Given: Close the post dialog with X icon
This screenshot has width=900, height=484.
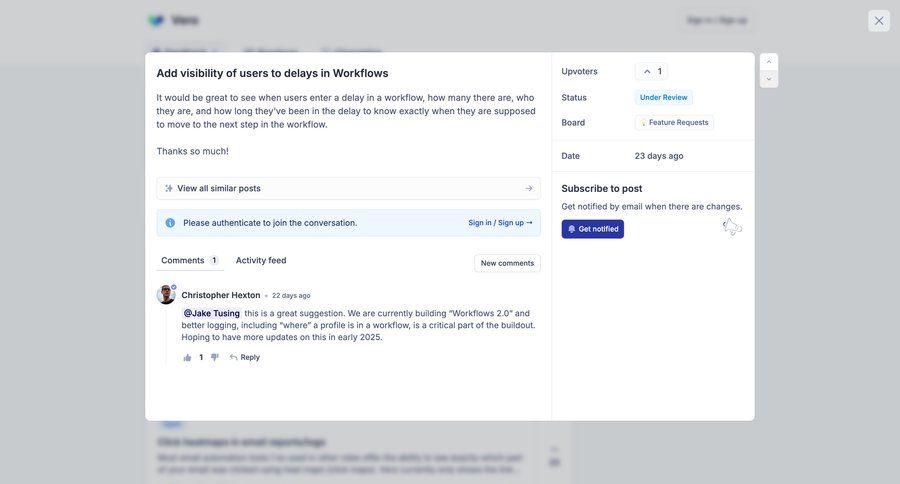Looking at the screenshot, I should click(x=878, y=21).
